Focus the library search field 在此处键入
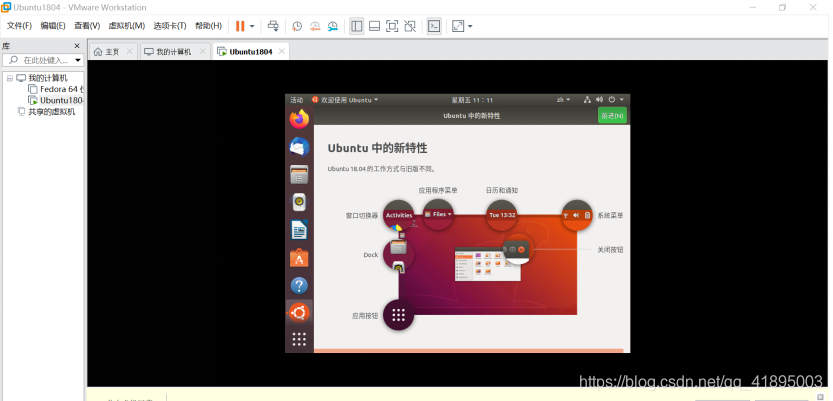Screen dimensions: 833x401 (42, 60)
